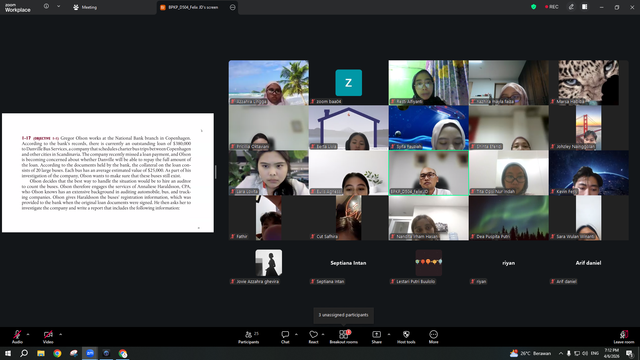
Task: Select Marsa Habiba's leopard tile
Action: (589, 83)
